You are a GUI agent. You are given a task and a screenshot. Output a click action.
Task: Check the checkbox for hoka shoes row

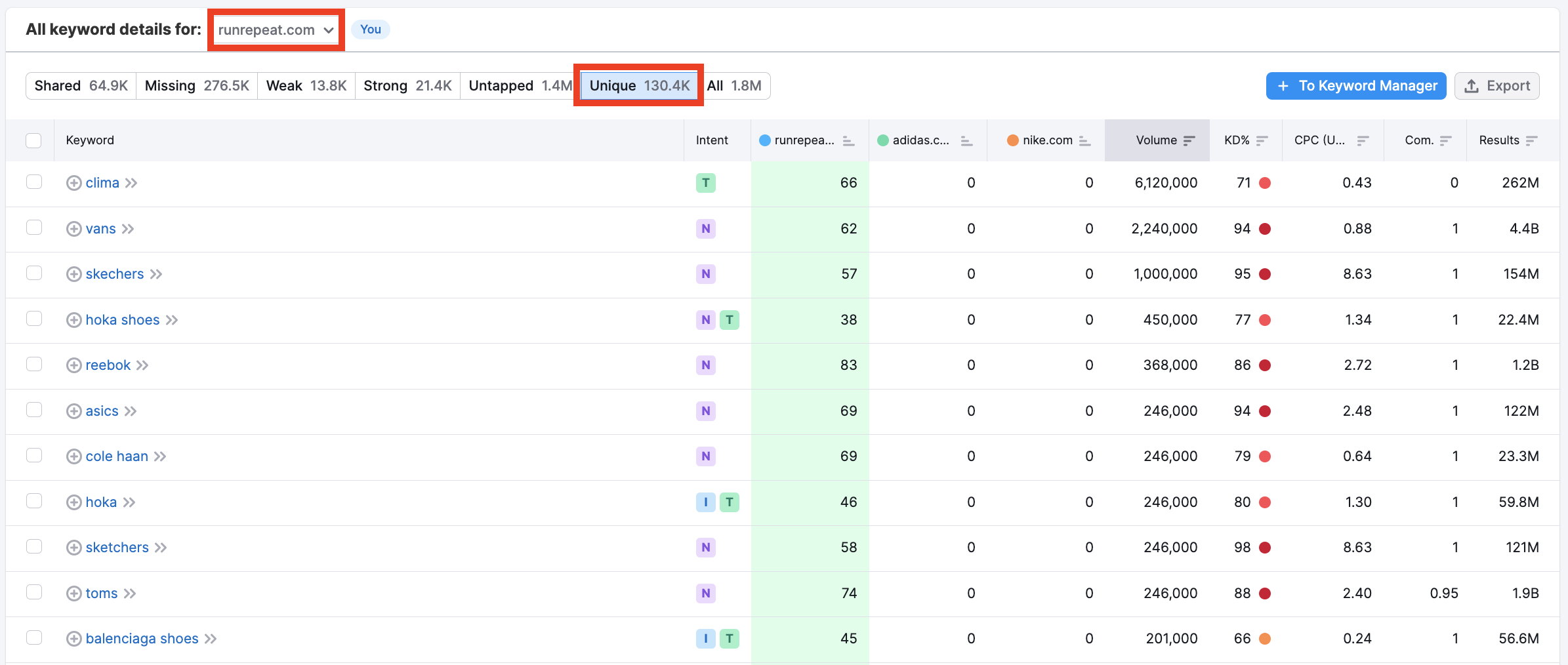point(33,319)
